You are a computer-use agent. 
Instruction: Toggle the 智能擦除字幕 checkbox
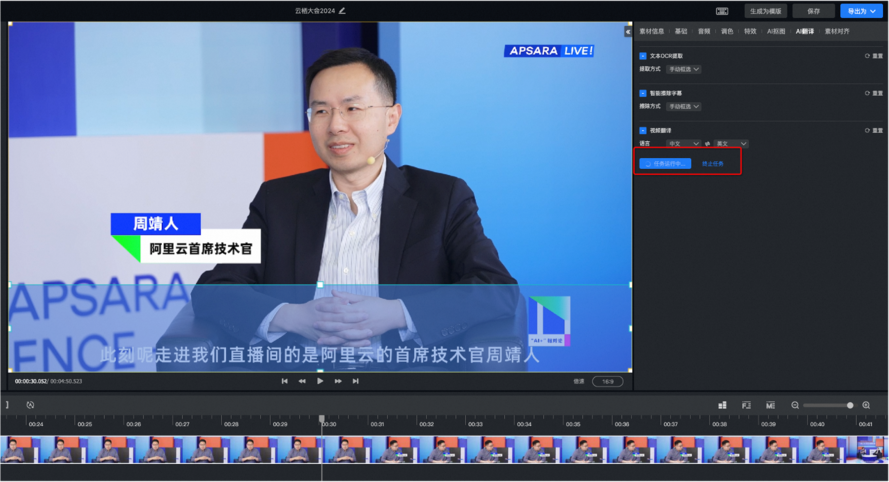(x=643, y=93)
